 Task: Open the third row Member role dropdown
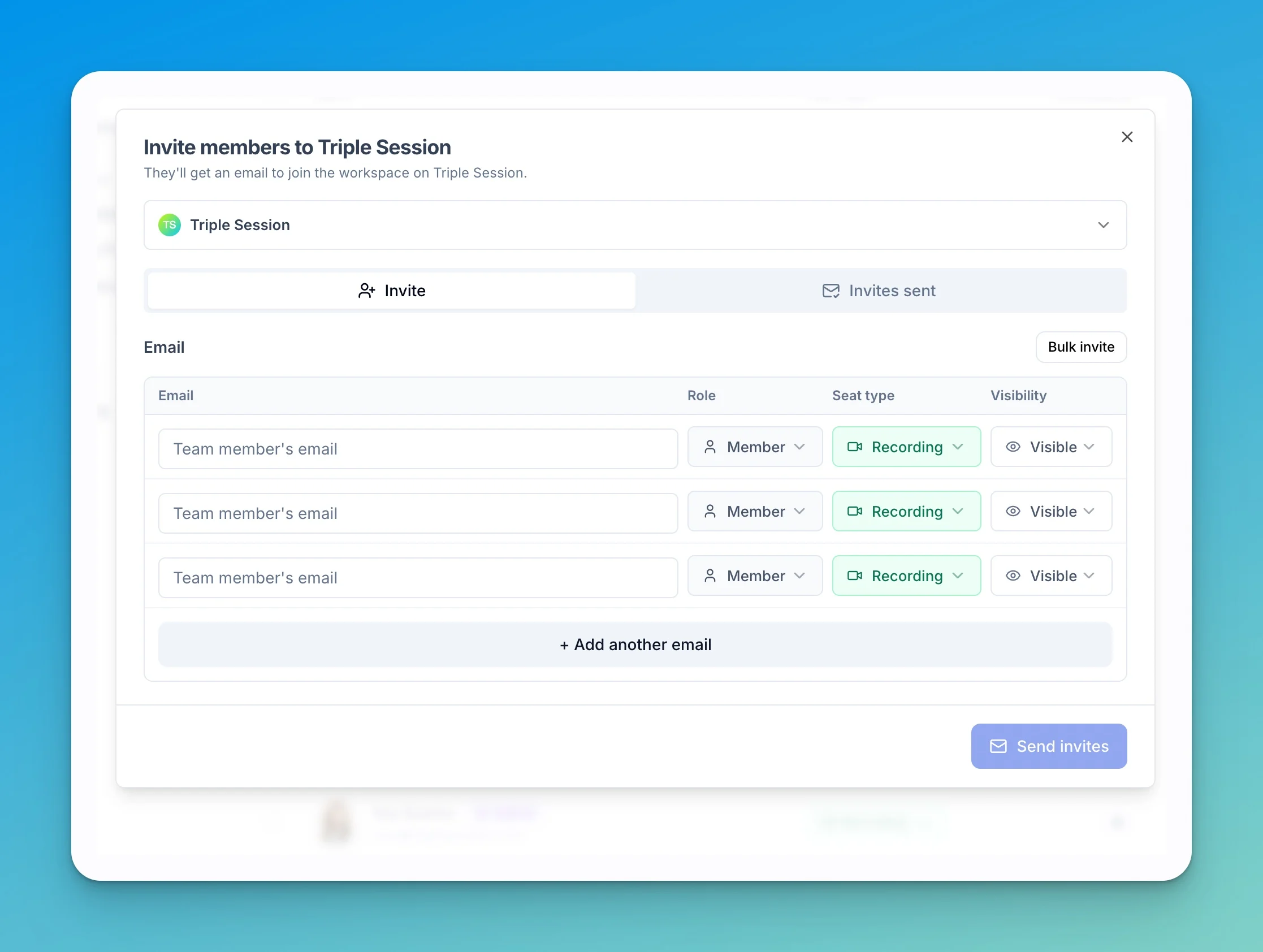[x=755, y=576]
